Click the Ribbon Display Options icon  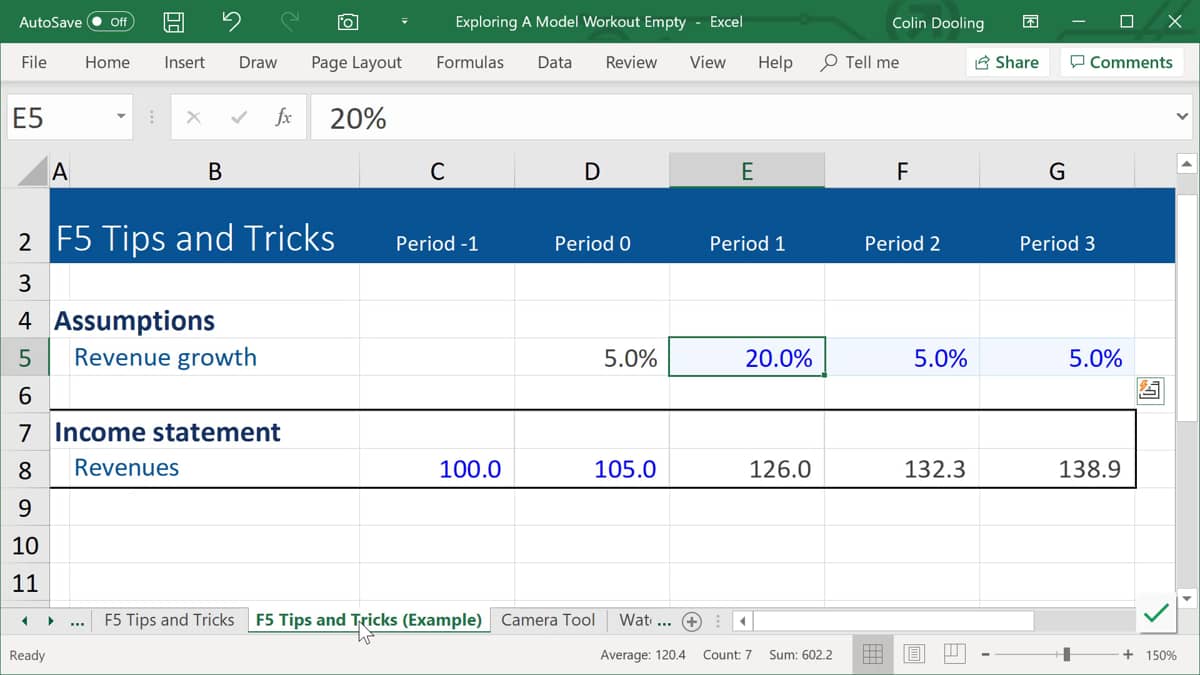(x=1030, y=21)
